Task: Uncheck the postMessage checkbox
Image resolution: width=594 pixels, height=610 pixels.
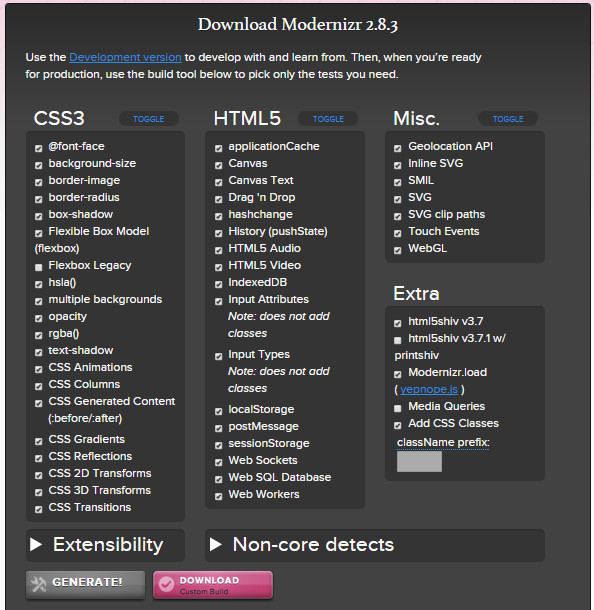Action: coord(219,428)
